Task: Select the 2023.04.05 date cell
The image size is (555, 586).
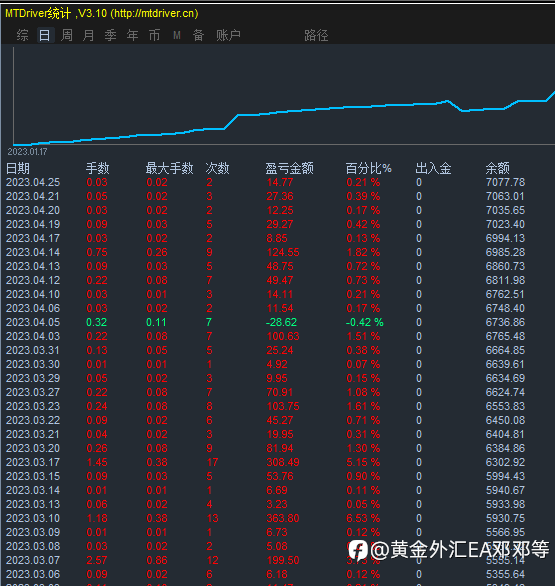Action: pyautogui.click(x=33, y=322)
